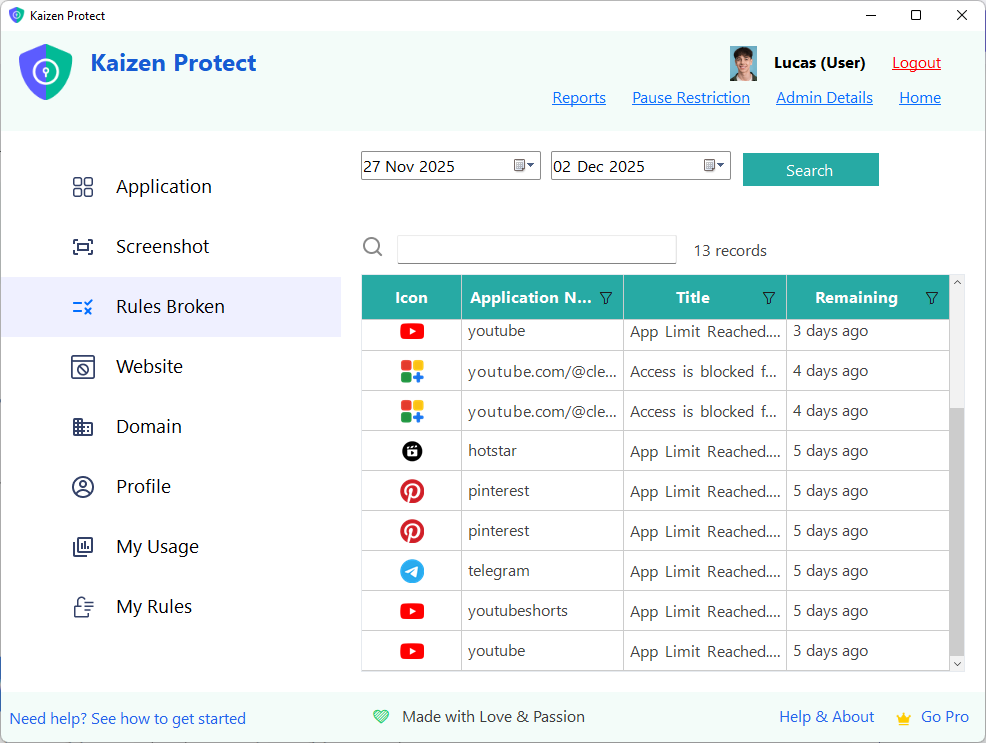Click the Kaizen Protect shield logo
Screen dimensions: 986x743
point(46,72)
